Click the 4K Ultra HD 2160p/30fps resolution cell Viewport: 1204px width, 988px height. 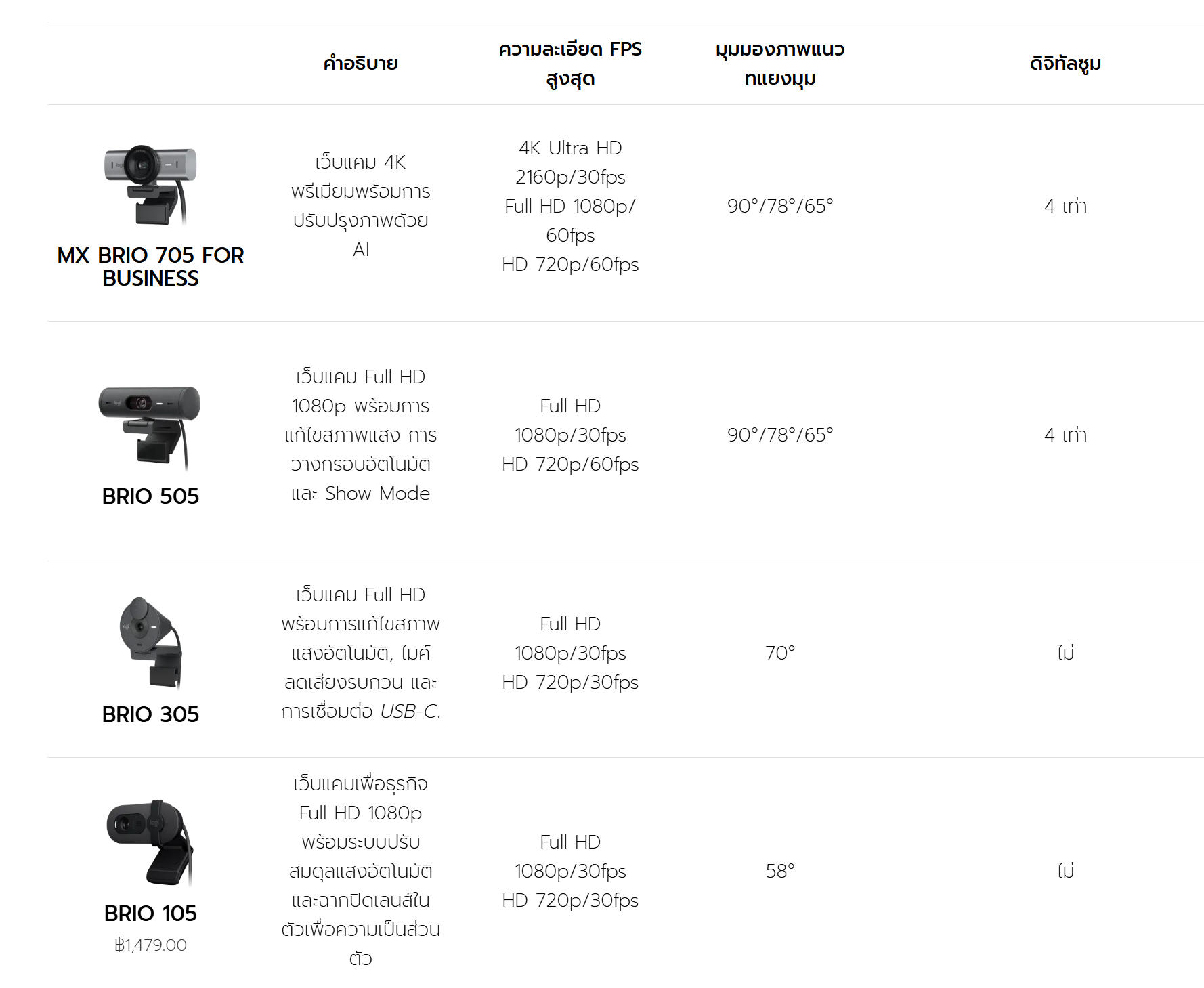[x=570, y=163]
